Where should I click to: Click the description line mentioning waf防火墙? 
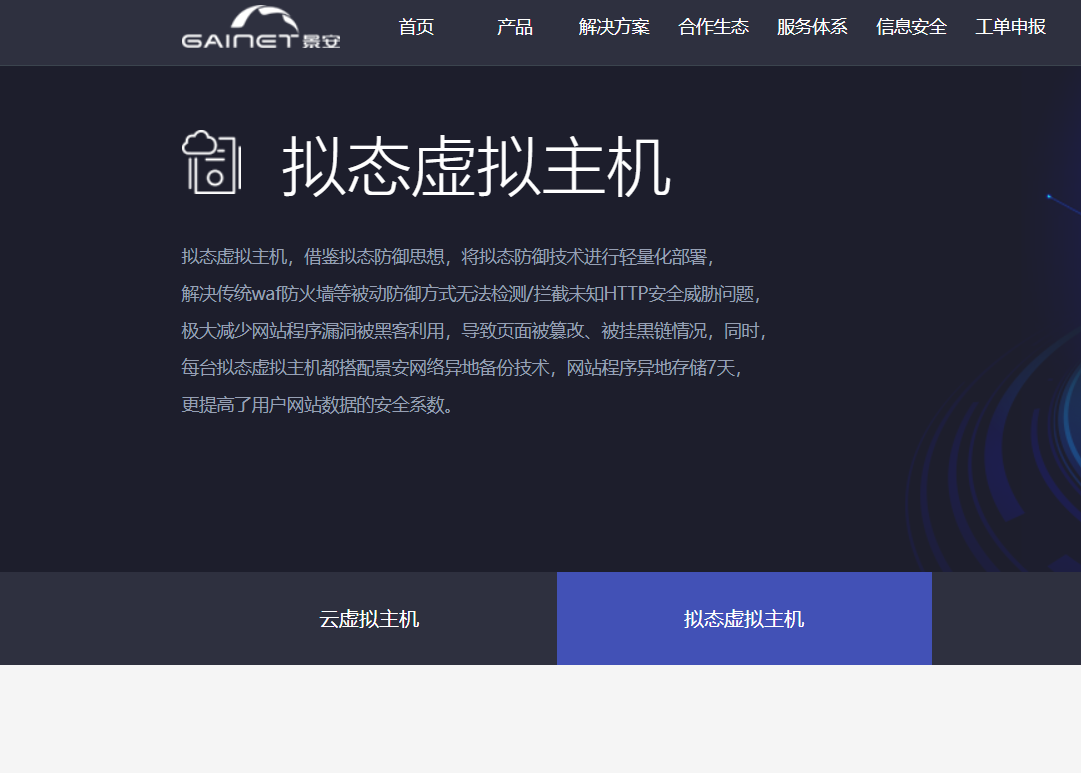click(x=471, y=294)
